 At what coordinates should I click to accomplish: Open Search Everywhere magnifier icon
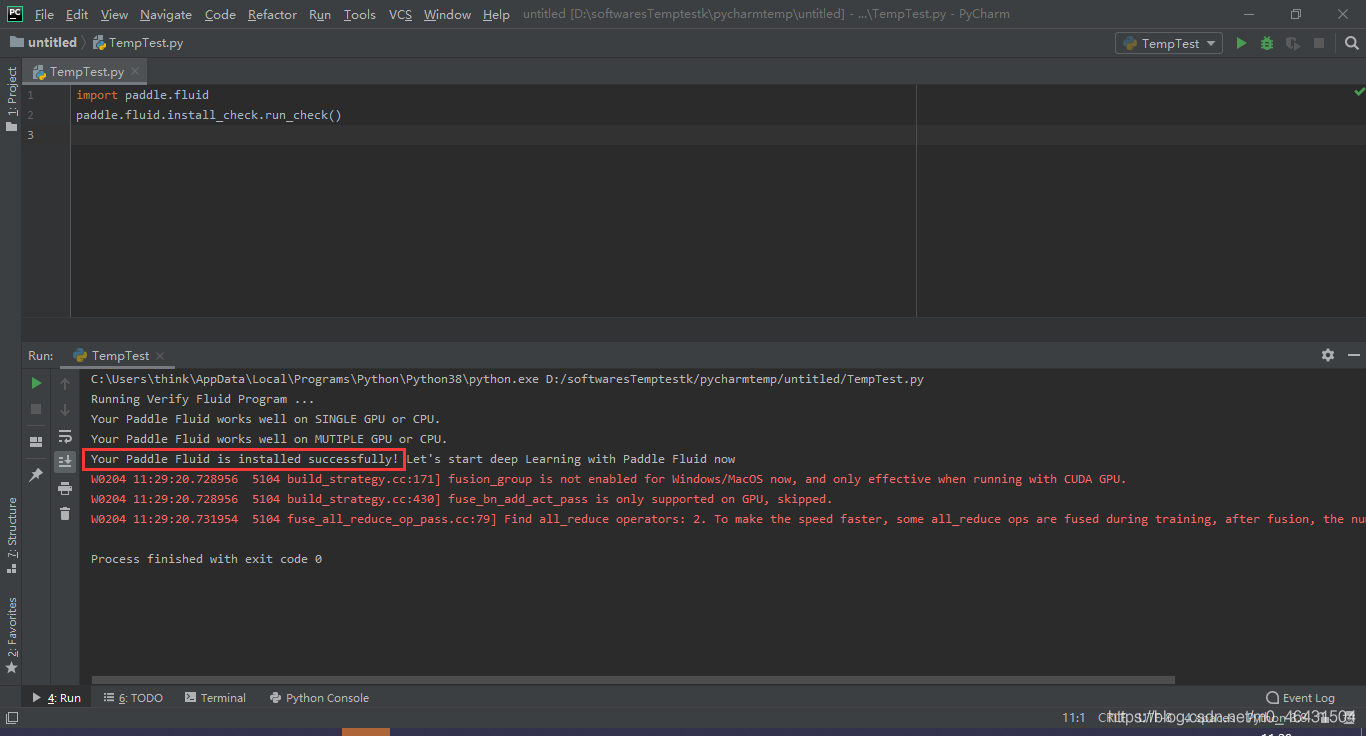coord(1351,43)
